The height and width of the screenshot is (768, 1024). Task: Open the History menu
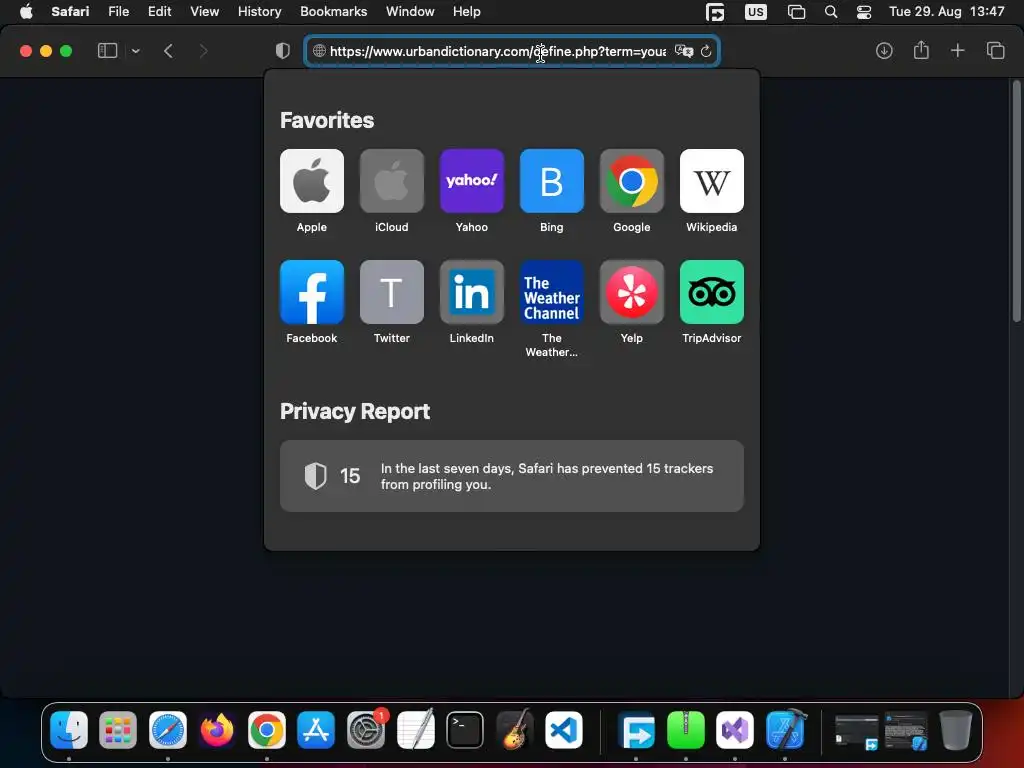259,11
